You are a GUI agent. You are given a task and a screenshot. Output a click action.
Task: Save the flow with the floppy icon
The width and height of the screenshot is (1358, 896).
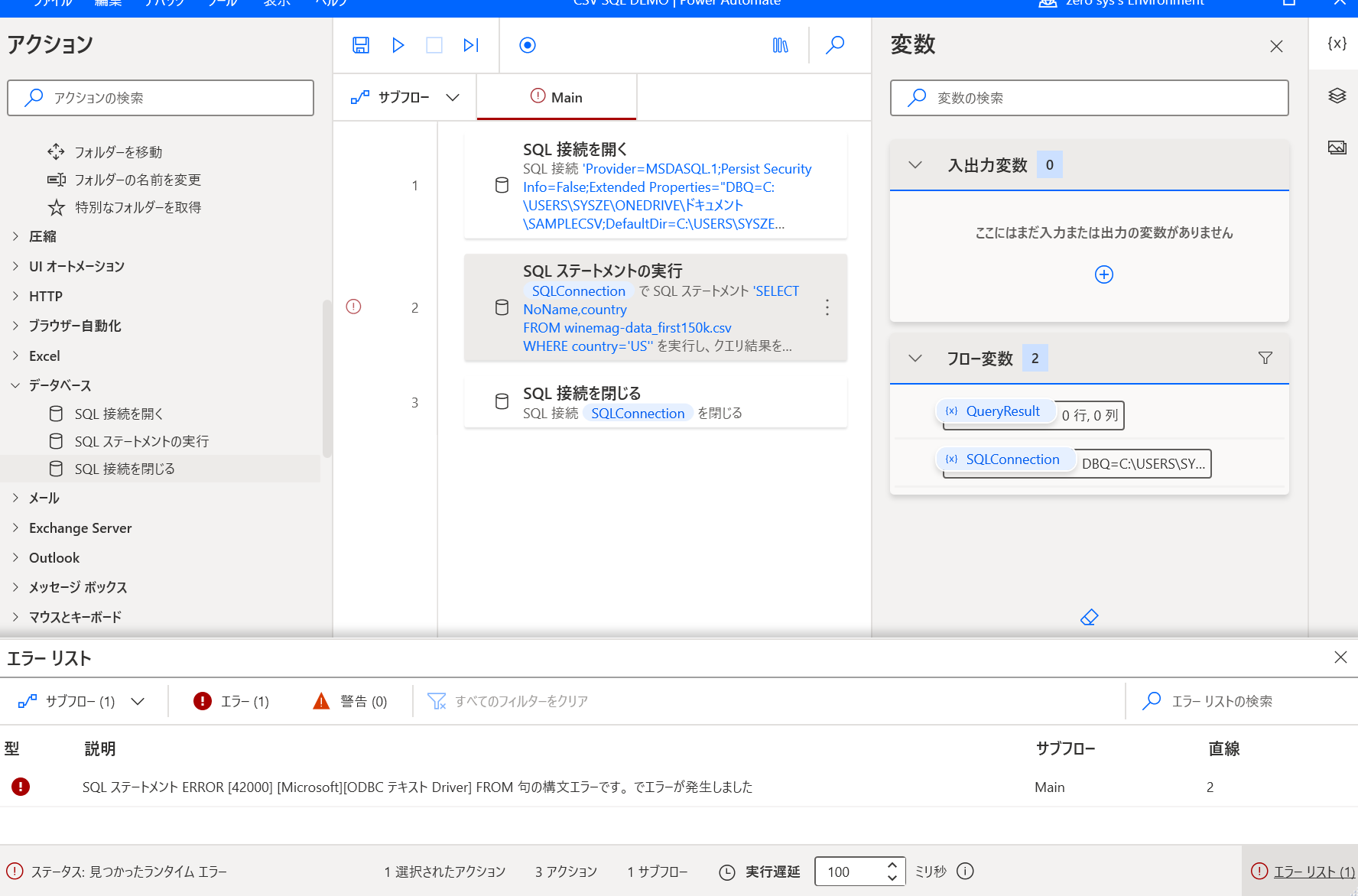361,45
